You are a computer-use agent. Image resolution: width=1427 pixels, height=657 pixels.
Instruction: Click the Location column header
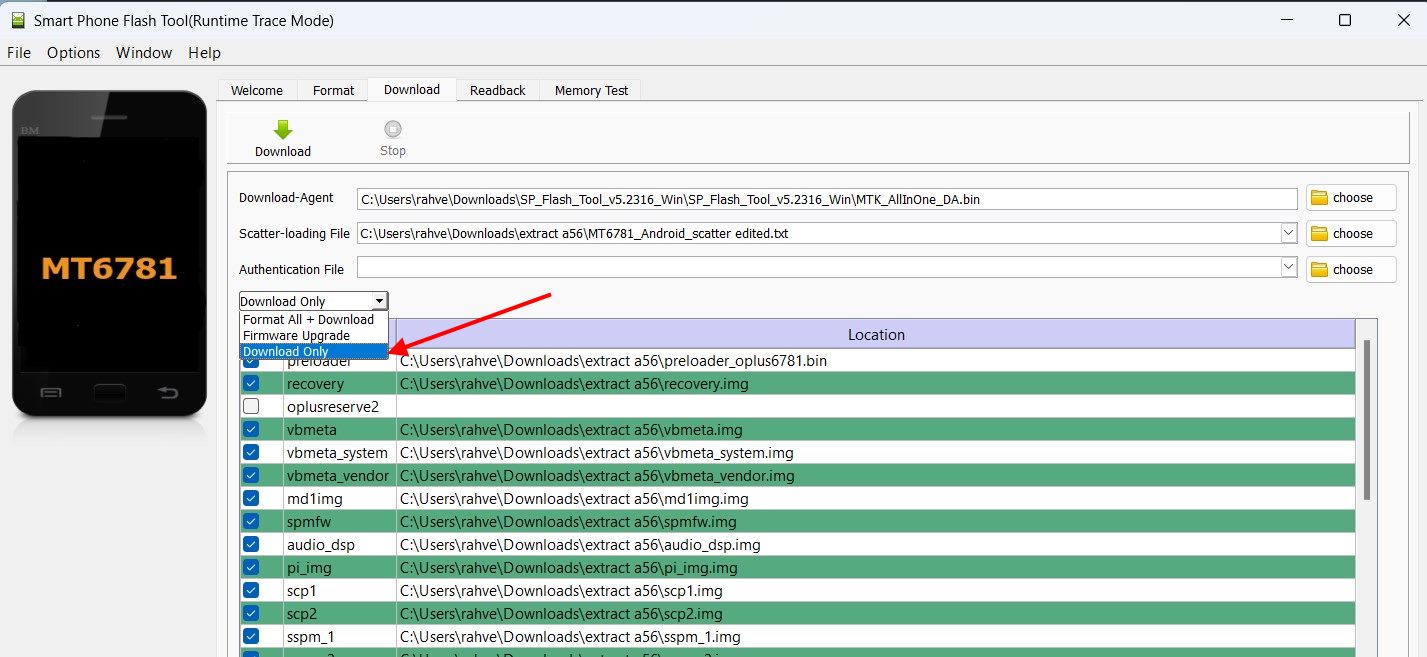click(x=876, y=334)
